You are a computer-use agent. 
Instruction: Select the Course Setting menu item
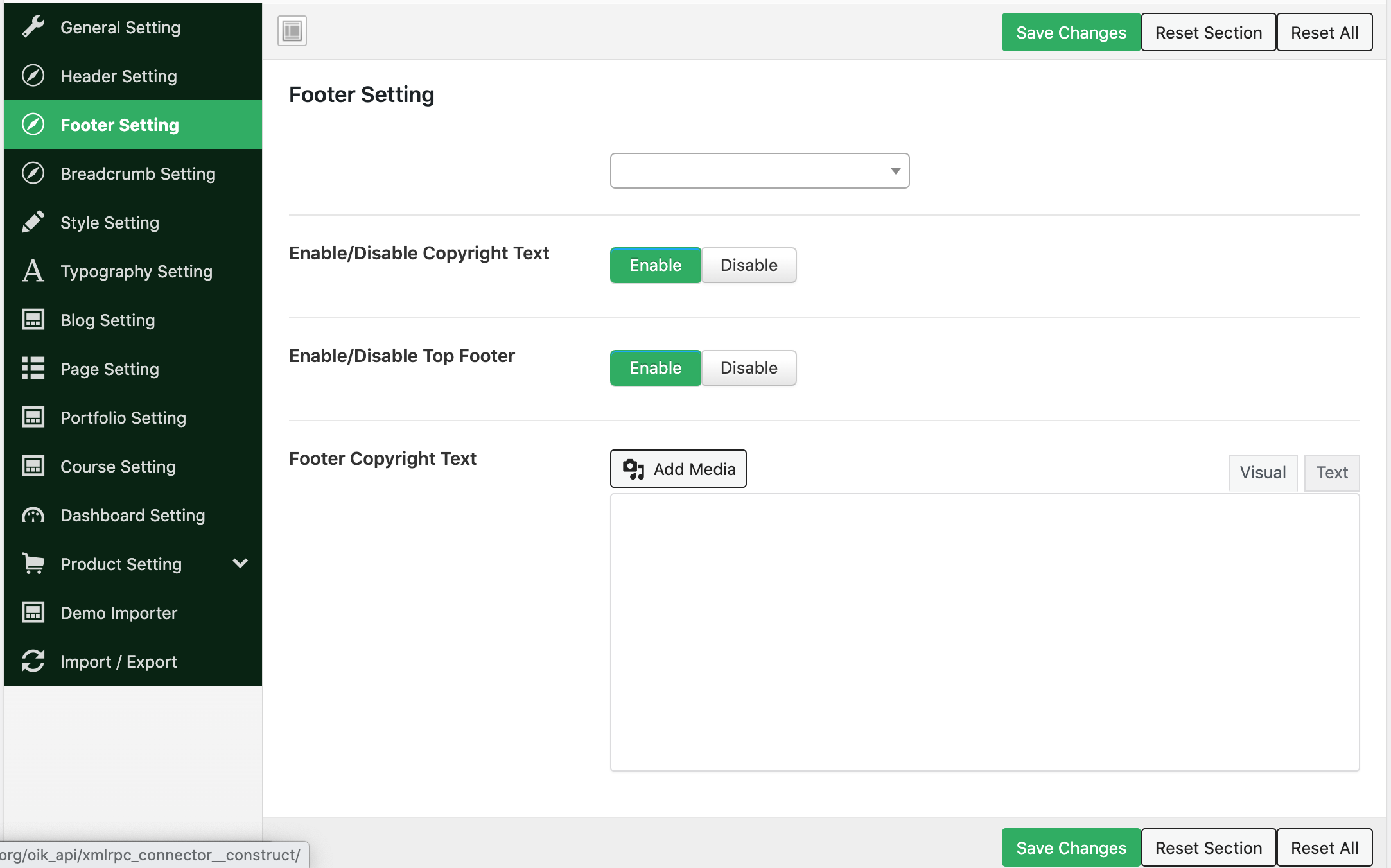pyautogui.click(x=133, y=466)
